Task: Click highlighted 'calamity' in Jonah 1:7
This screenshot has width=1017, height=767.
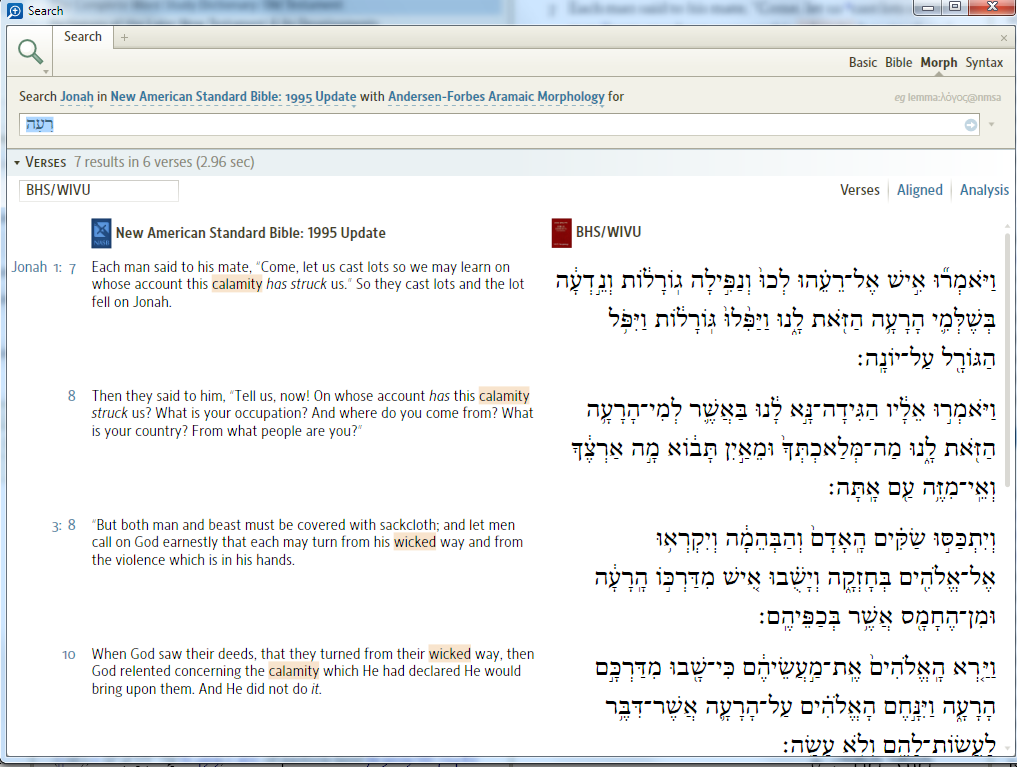Action: tap(237, 284)
